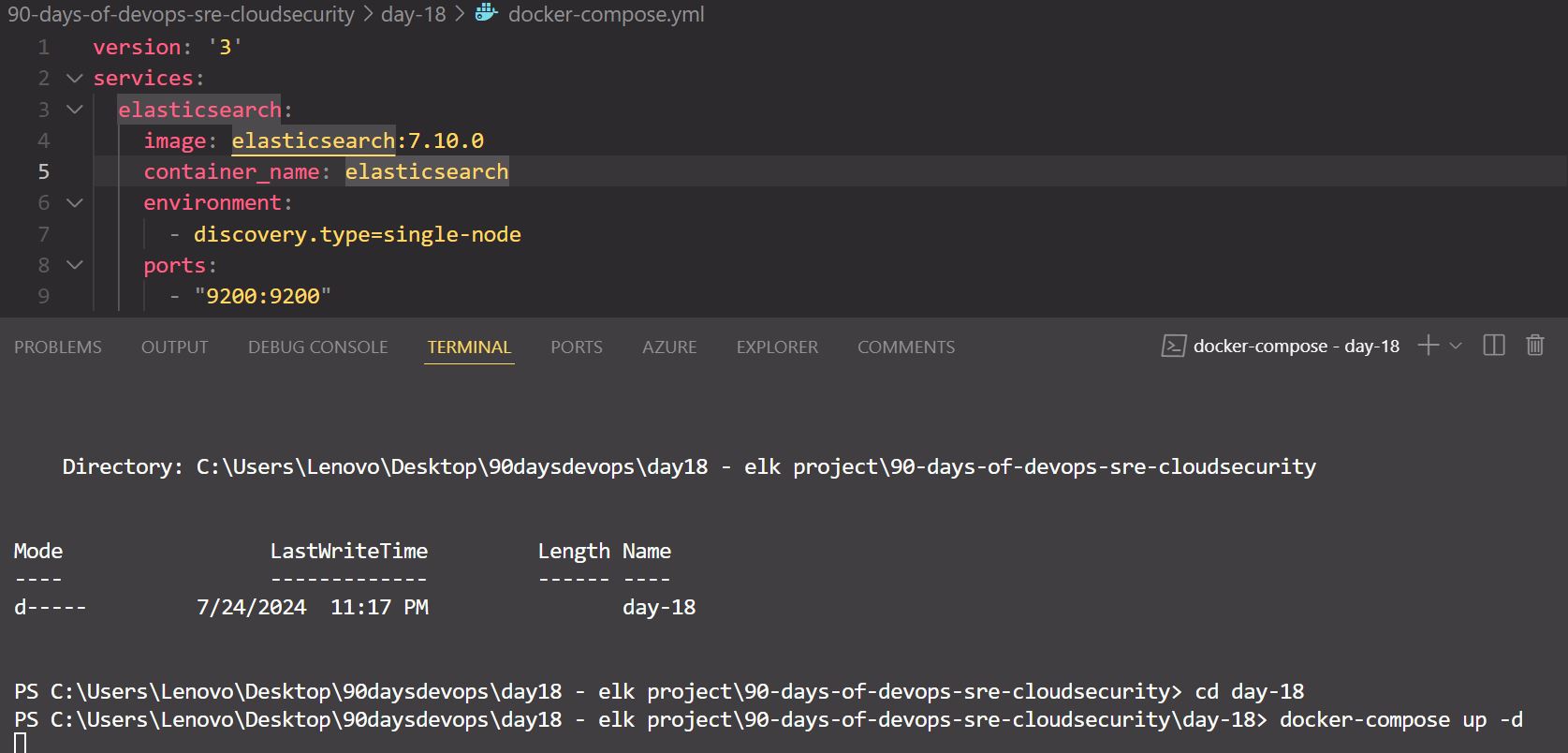This screenshot has width=1568, height=753.
Task: Click the version key on line 1
Action: 137,47
